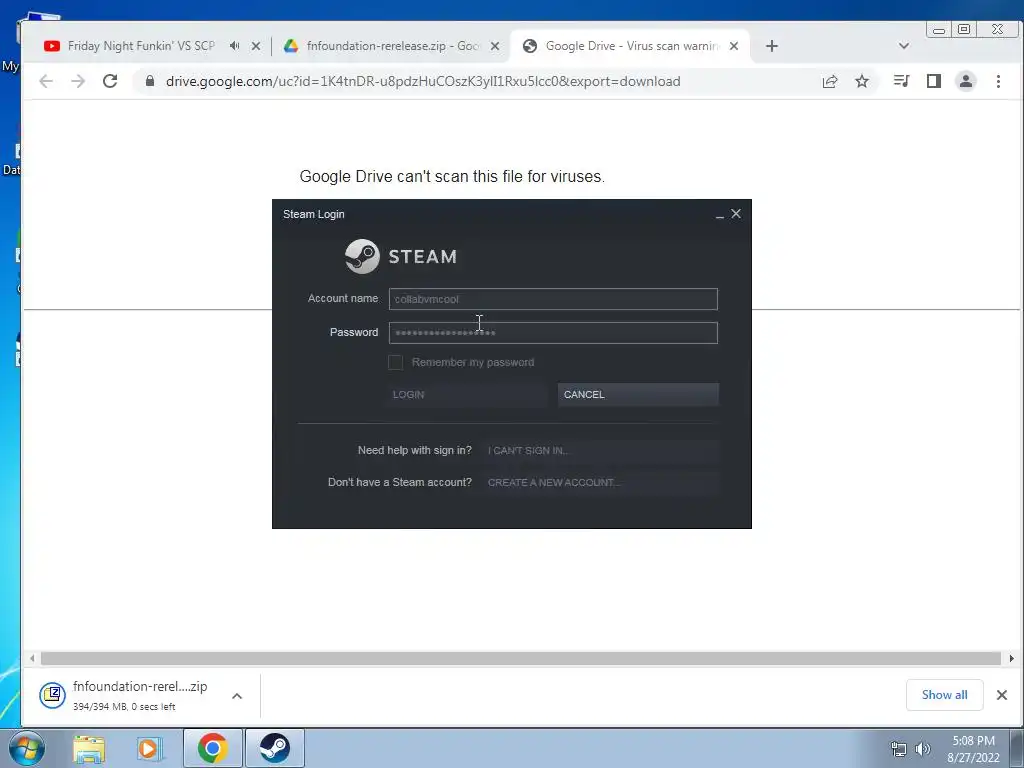Close the Virus scan warning tab
Image resolution: width=1024 pixels, height=768 pixels.
click(x=734, y=46)
